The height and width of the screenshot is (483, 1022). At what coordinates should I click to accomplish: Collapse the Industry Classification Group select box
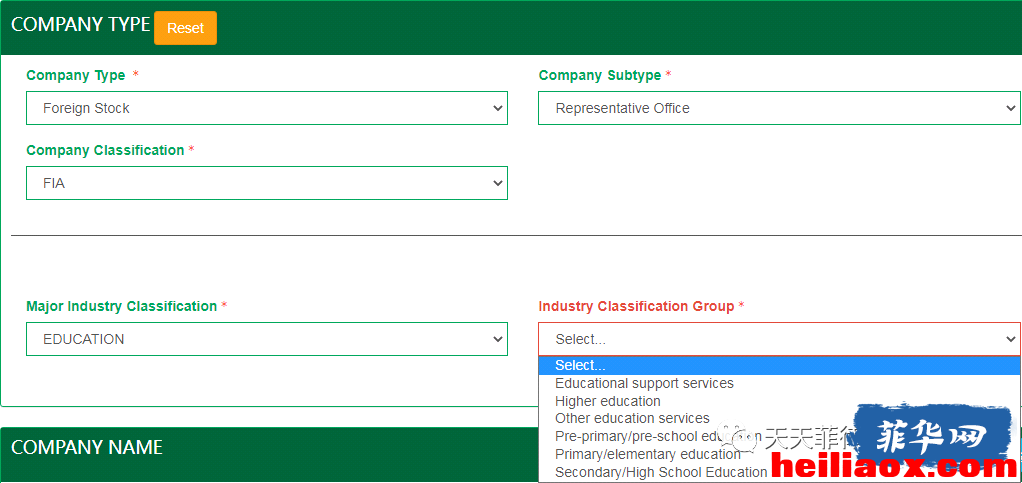779,339
